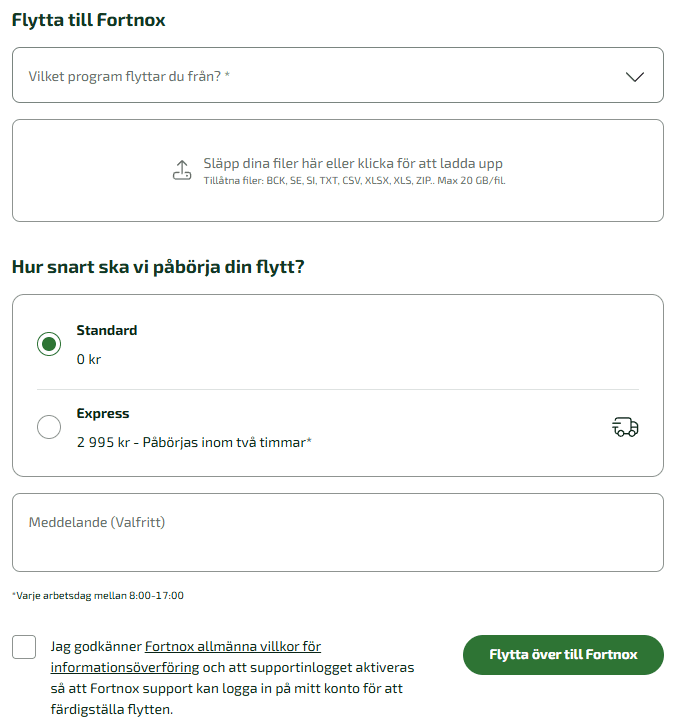Click the 'Flytta till Fortnox' heading
This screenshot has width=673, height=726.
pos(89,20)
